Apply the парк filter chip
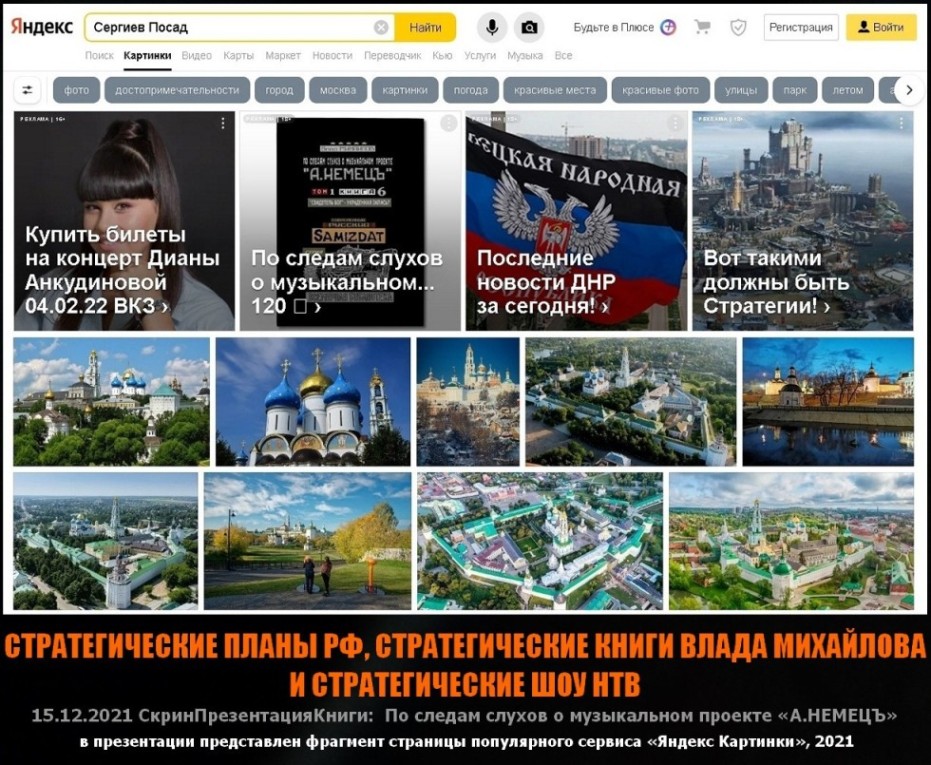 (795, 90)
